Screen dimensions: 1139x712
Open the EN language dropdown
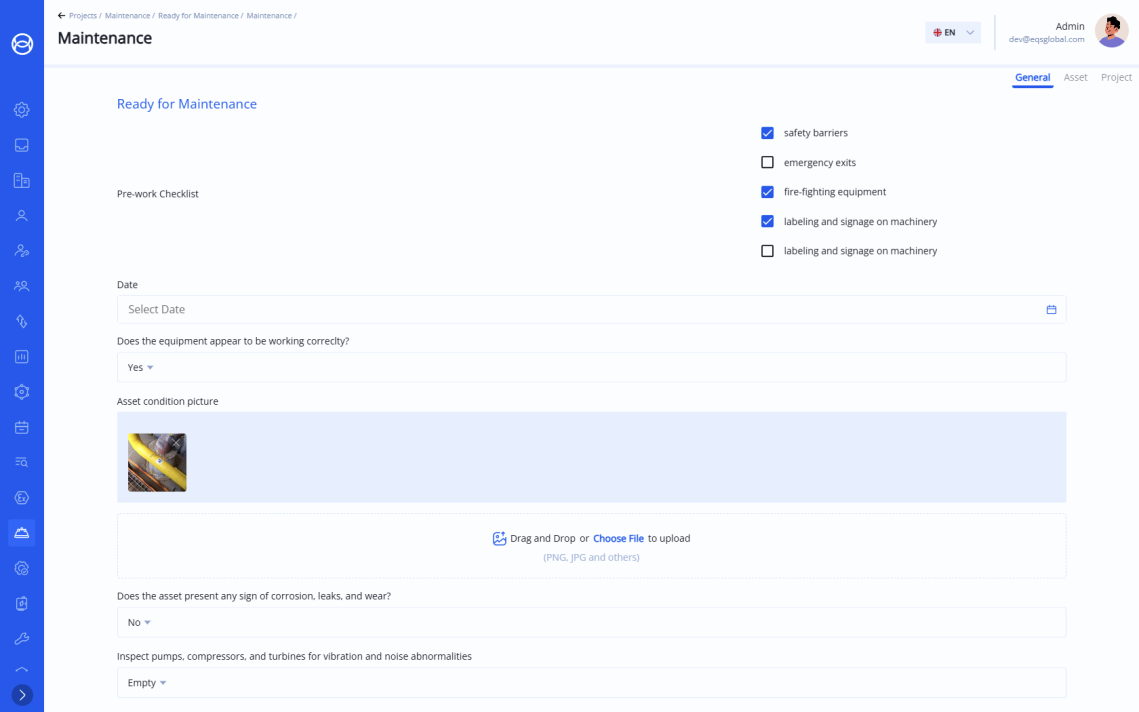pyautogui.click(x=952, y=33)
